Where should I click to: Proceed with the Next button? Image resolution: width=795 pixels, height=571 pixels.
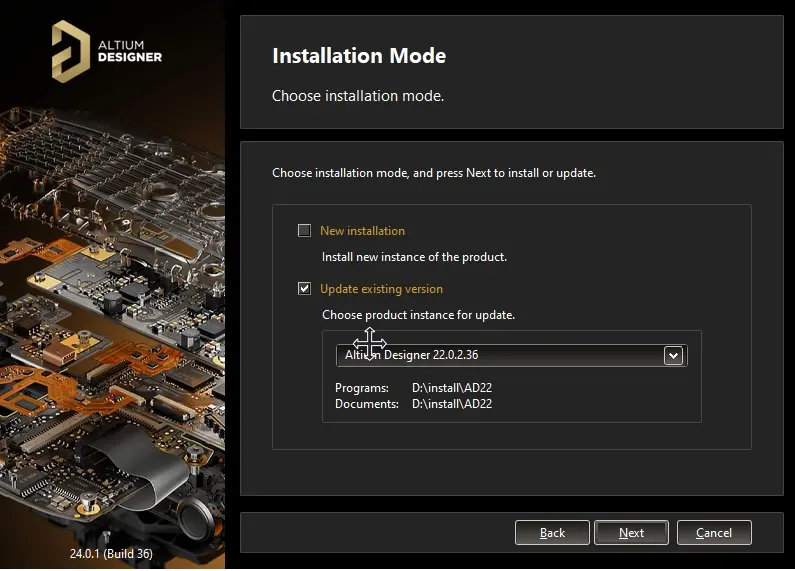[x=631, y=532]
